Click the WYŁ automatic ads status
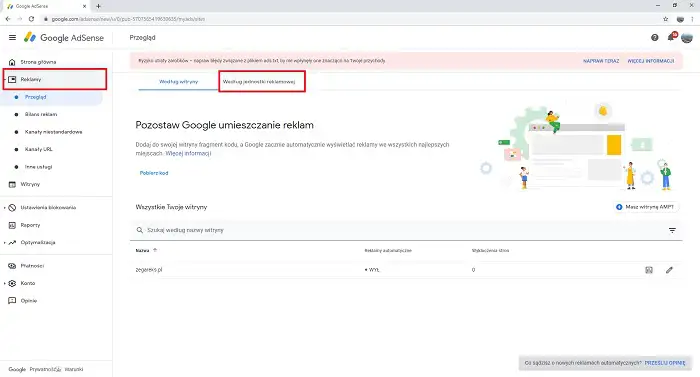 [x=372, y=270]
